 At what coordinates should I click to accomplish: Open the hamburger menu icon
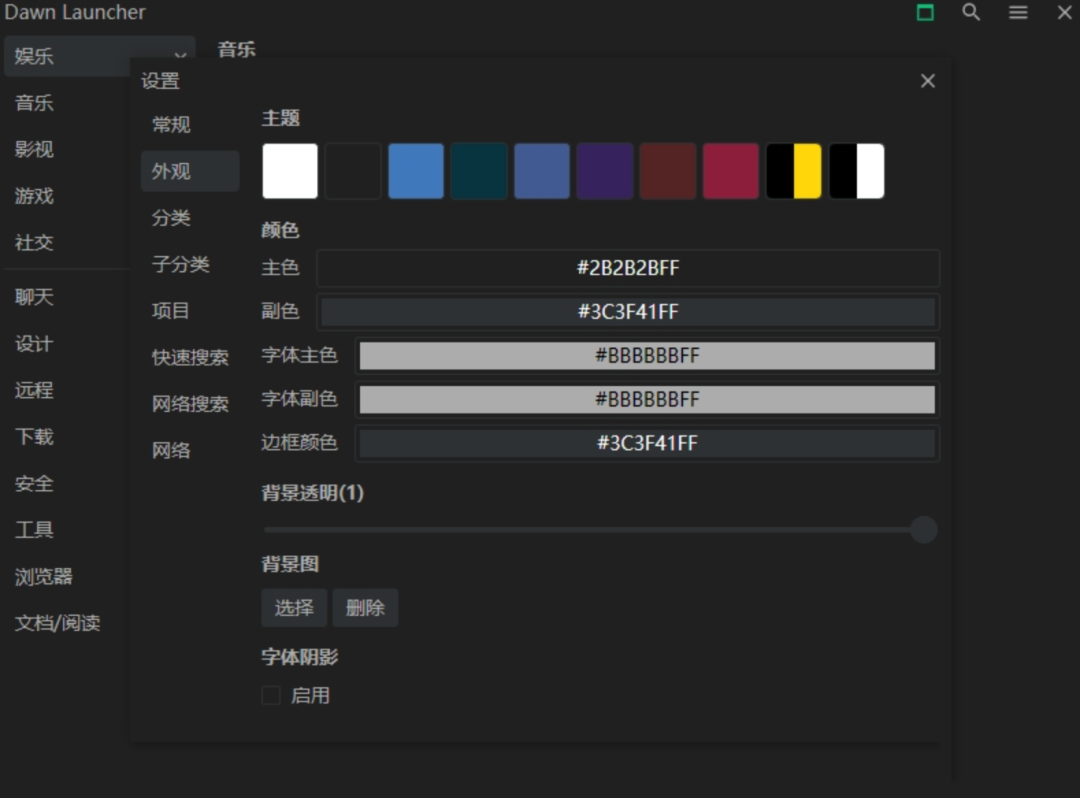(x=1018, y=13)
